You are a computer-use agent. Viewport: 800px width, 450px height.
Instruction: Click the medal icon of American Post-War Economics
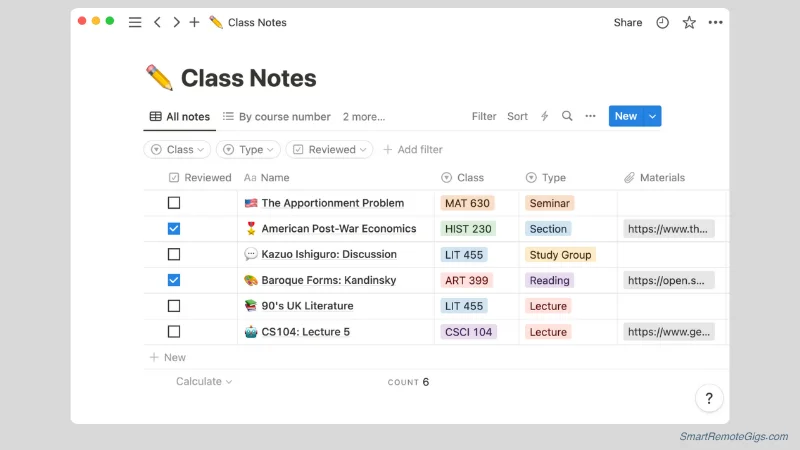[x=251, y=229]
